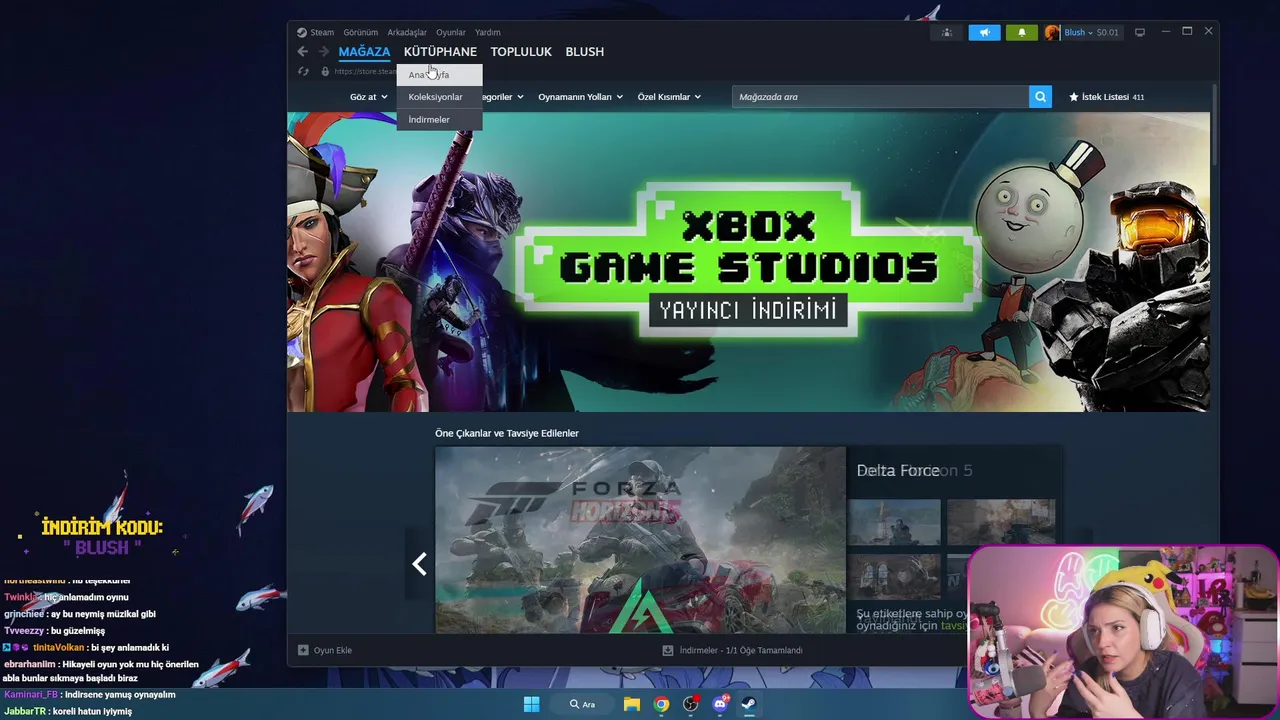The height and width of the screenshot is (720, 1280).
Task: Open Discord from the taskbar
Action: tap(719, 704)
